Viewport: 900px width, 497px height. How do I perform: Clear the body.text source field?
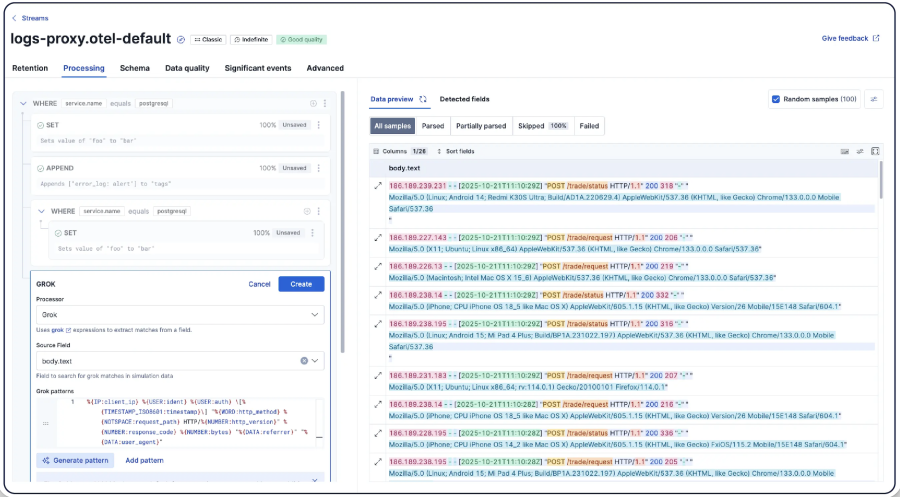click(304, 361)
